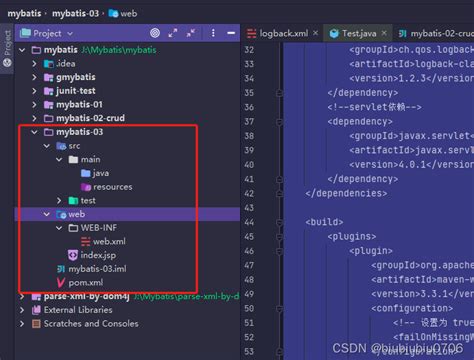Click the mybatis-03.iml file icon
The width and height of the screenshot is (474, 360).
tap(61, 269)
